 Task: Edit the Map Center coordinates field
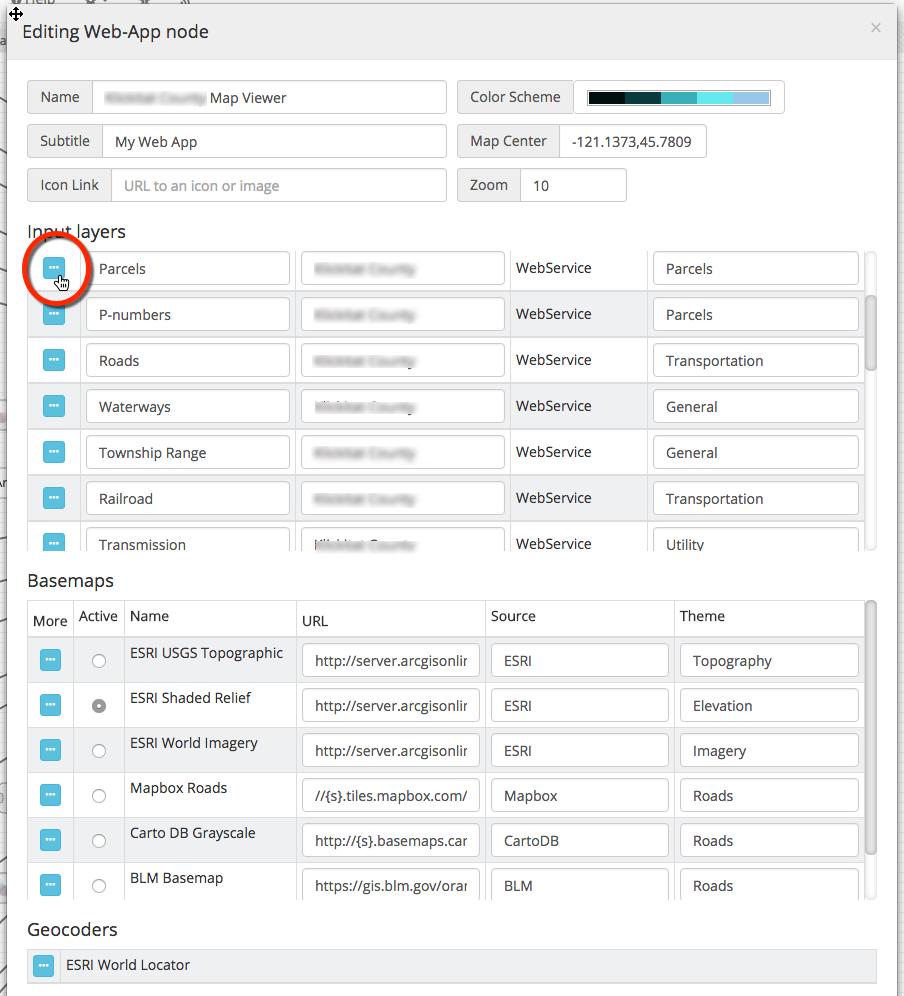[632, 142]
